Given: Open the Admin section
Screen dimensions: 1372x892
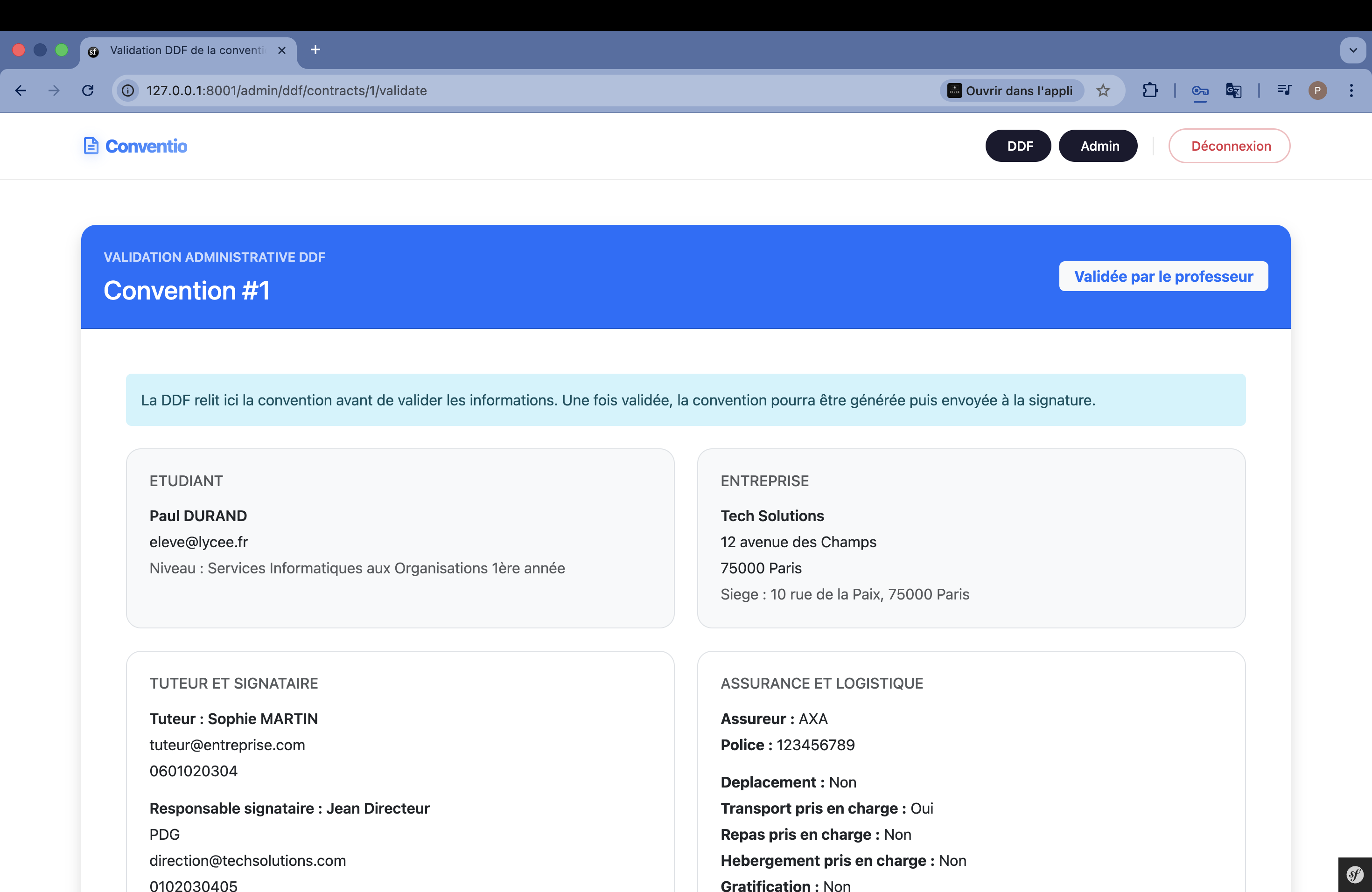Looking at the screenshot, I should (x=1098, y=146).
